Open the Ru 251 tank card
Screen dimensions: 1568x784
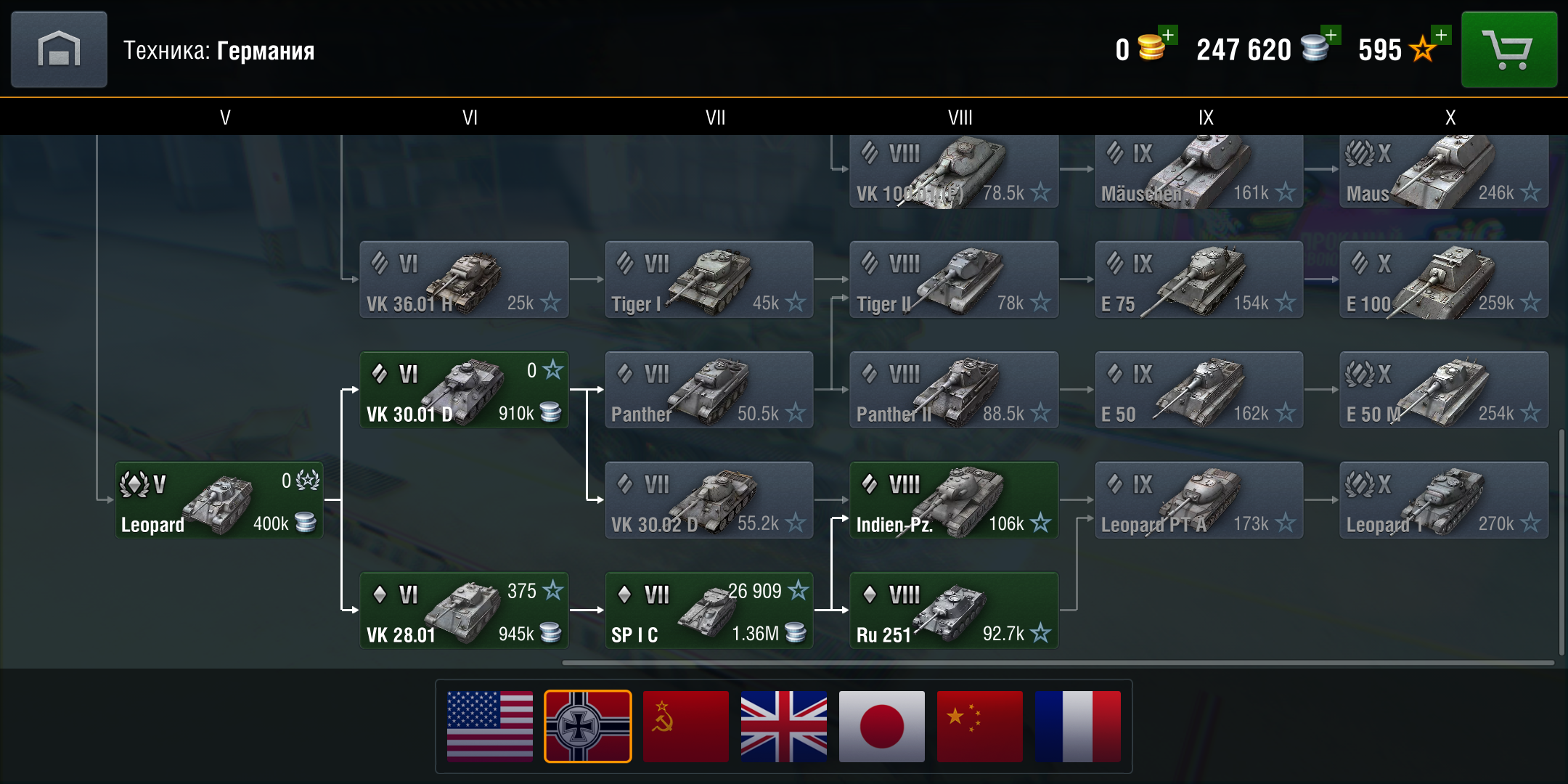(x=954, y=611)
